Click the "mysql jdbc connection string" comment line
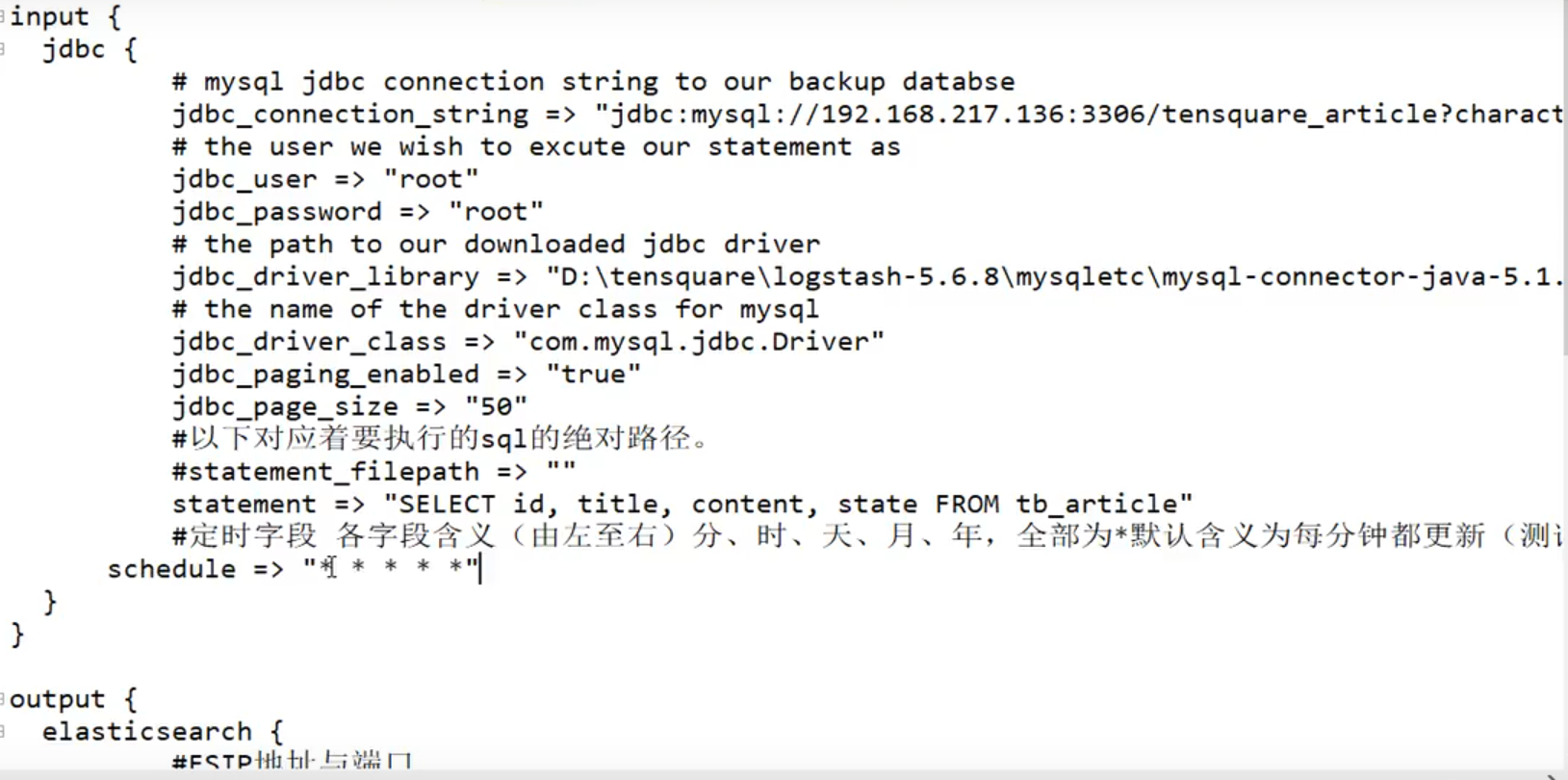 click(x=593, y=82)
